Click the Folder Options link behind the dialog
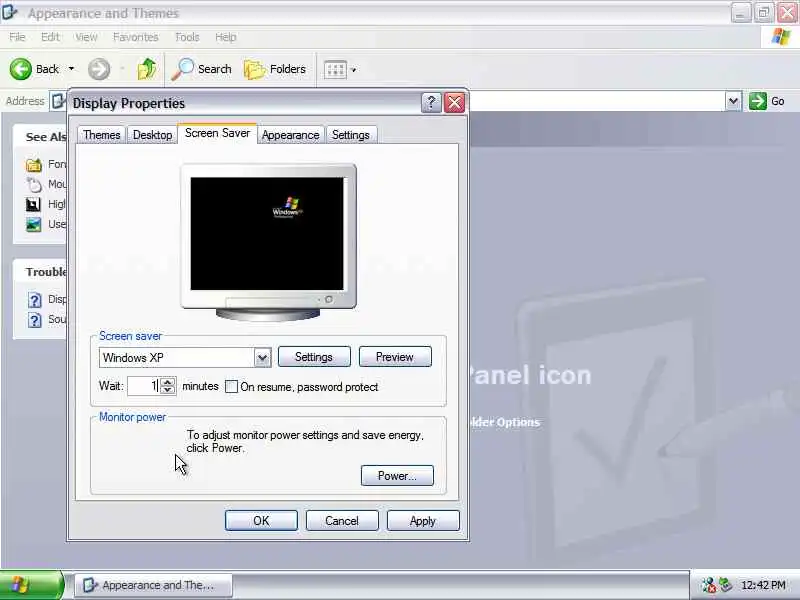This screenshot has height=600, width=800. [x=504, y=422]
